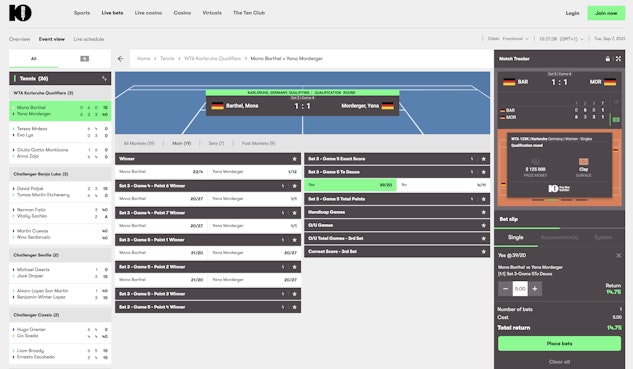Viewport: 633px width, 369px height.
Task: Star the Set 3 Game 4 Point 7 Winner market
Action: tap(294, 213)
